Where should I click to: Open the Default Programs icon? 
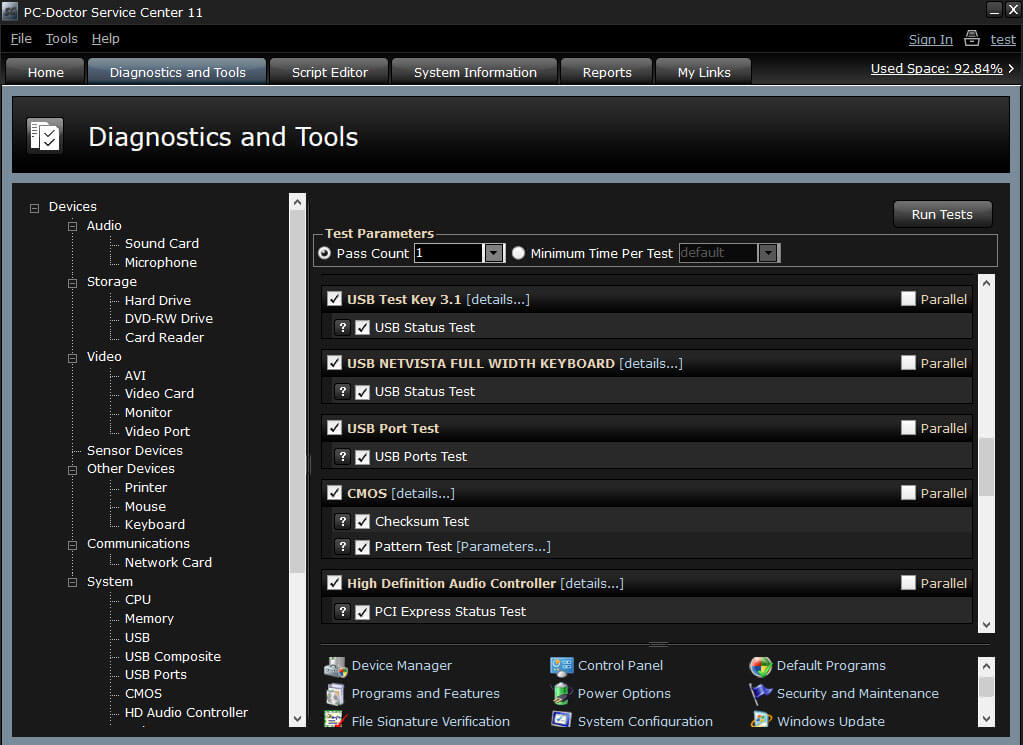pos(761,666)
